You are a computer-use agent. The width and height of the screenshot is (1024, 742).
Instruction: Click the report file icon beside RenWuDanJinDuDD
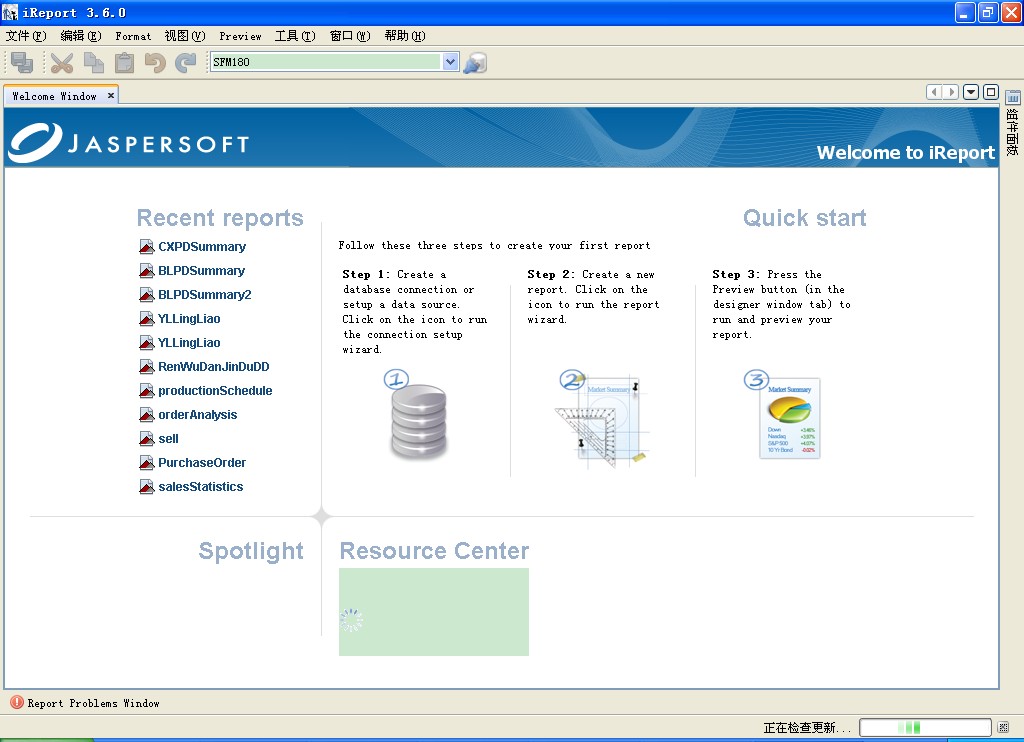point(146,366)
